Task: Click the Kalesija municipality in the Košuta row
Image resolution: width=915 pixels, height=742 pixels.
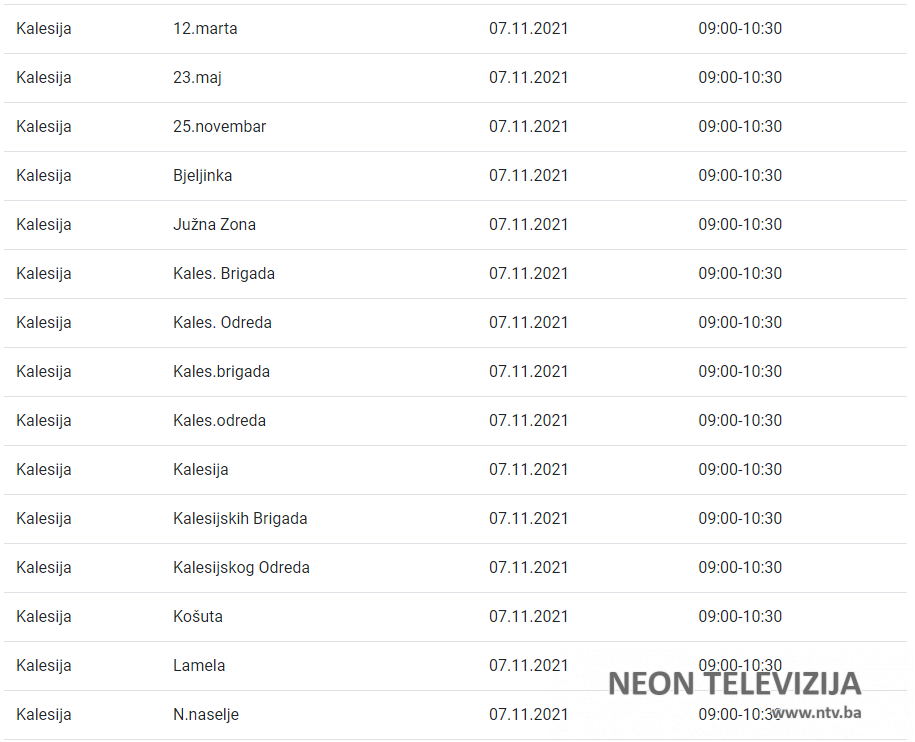Action: tap(44, 617)
